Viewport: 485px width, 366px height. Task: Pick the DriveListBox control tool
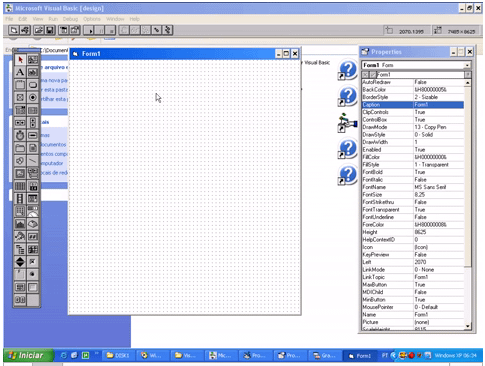(x=33, y=136)
